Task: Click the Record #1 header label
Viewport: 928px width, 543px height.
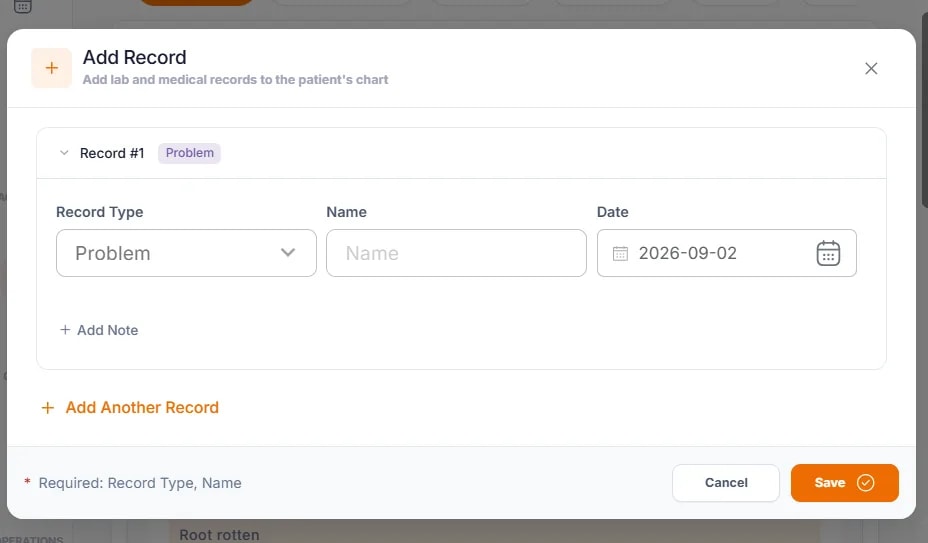Action: (x=112, y=153)
